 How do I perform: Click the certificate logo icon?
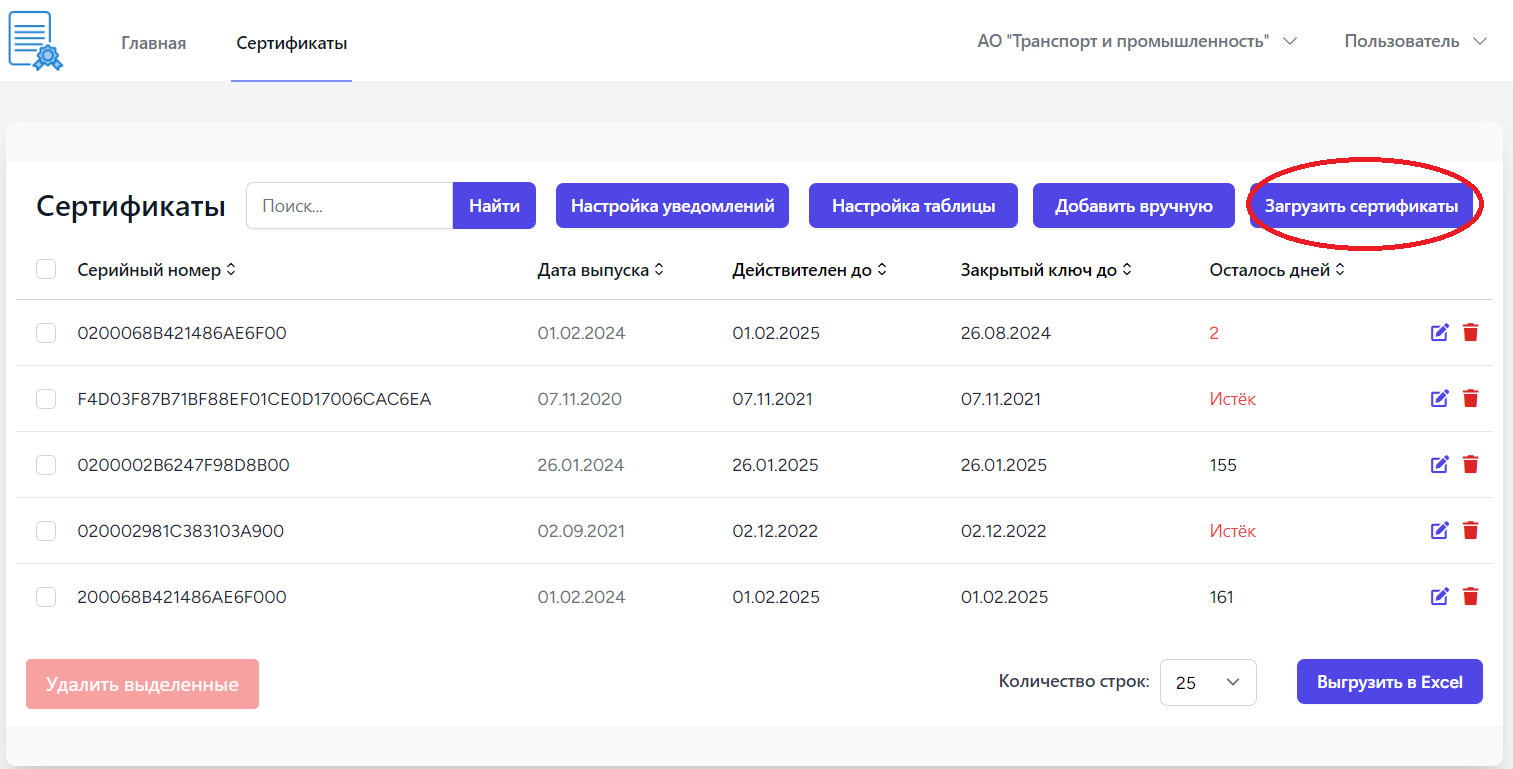pyautogui.click(x=35, y=40)
